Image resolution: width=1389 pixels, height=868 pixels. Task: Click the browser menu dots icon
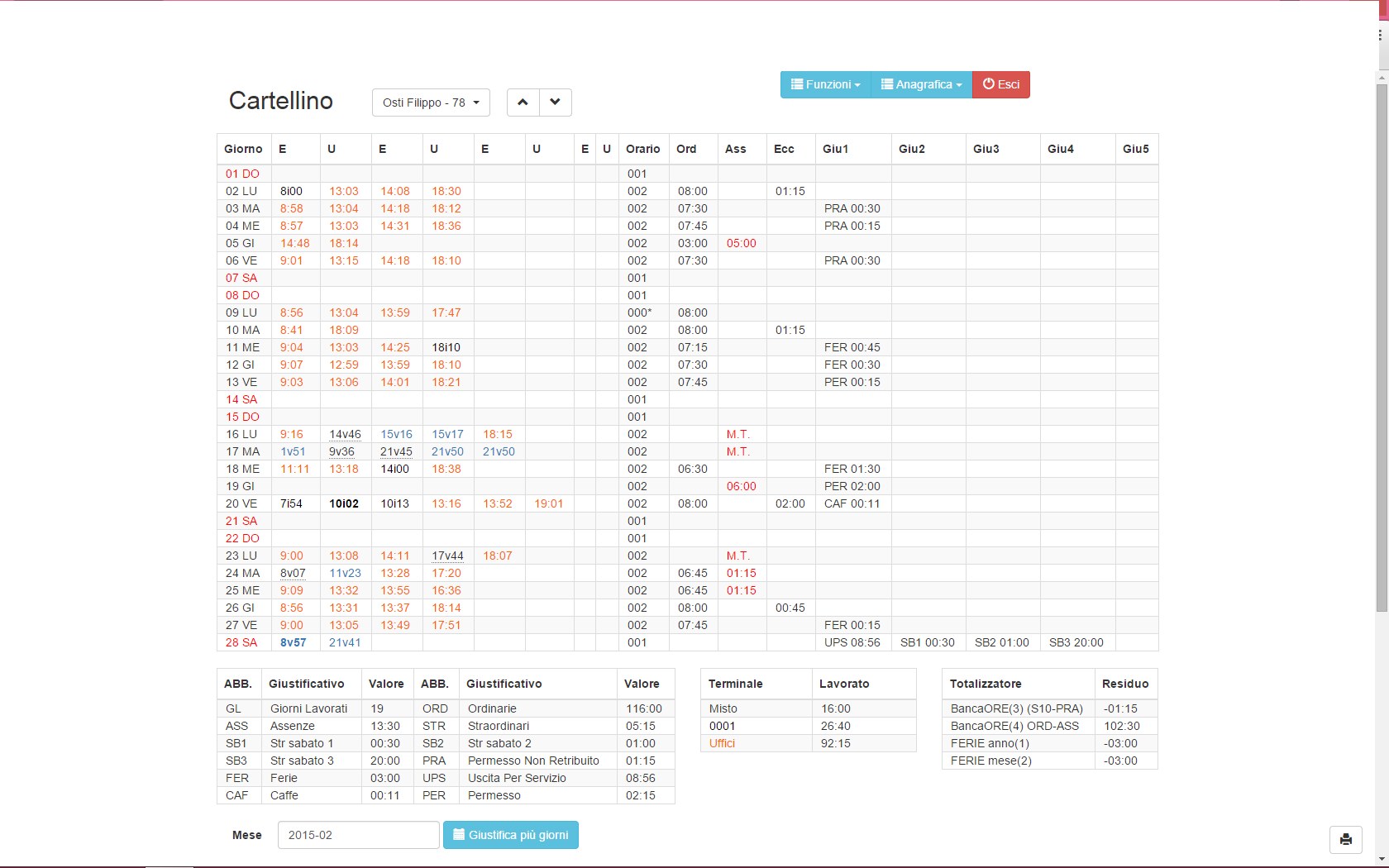1380,36
